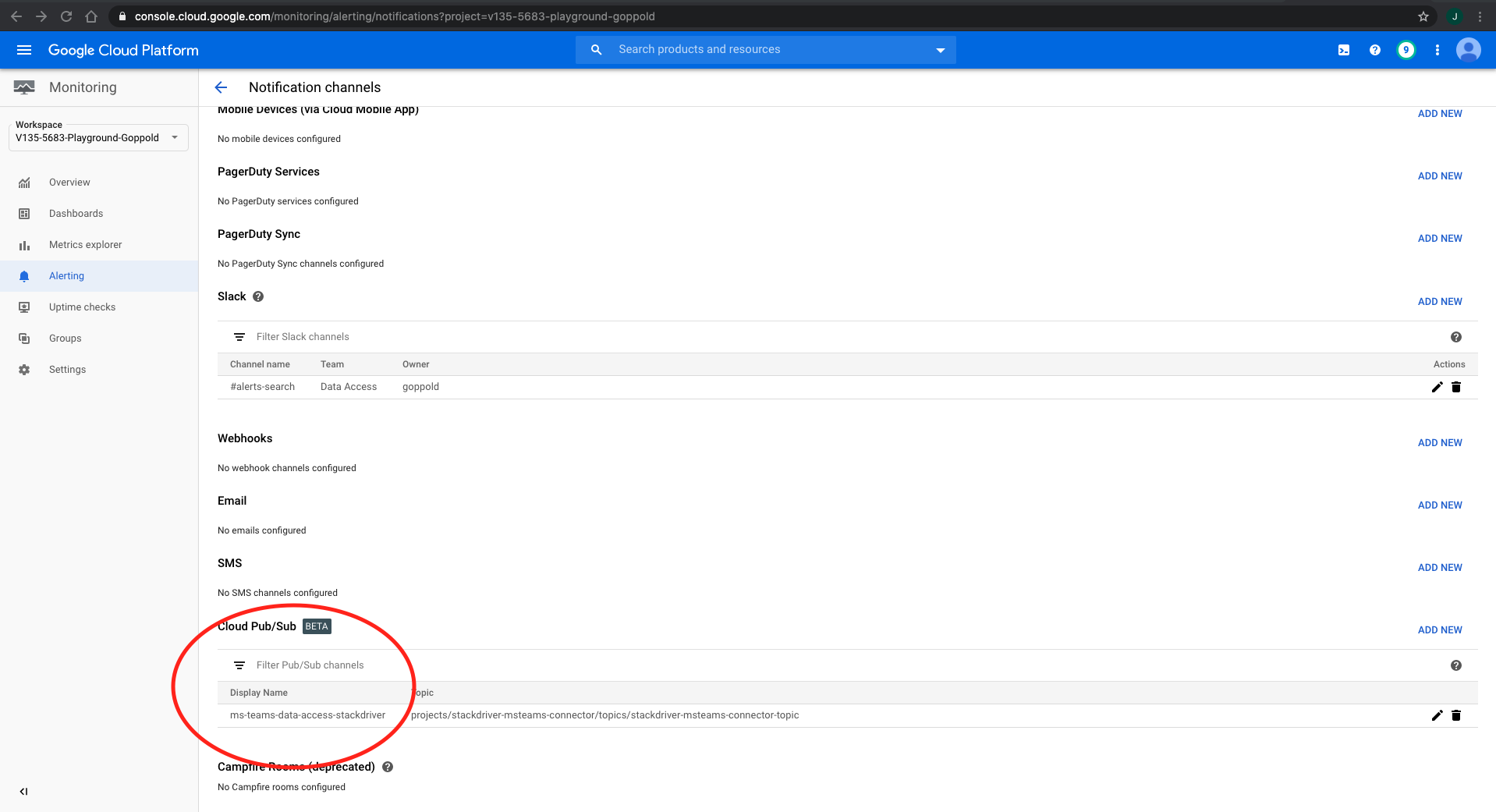
Task: Reload the page using the browser refresh icon
Action: coord(66,16)
